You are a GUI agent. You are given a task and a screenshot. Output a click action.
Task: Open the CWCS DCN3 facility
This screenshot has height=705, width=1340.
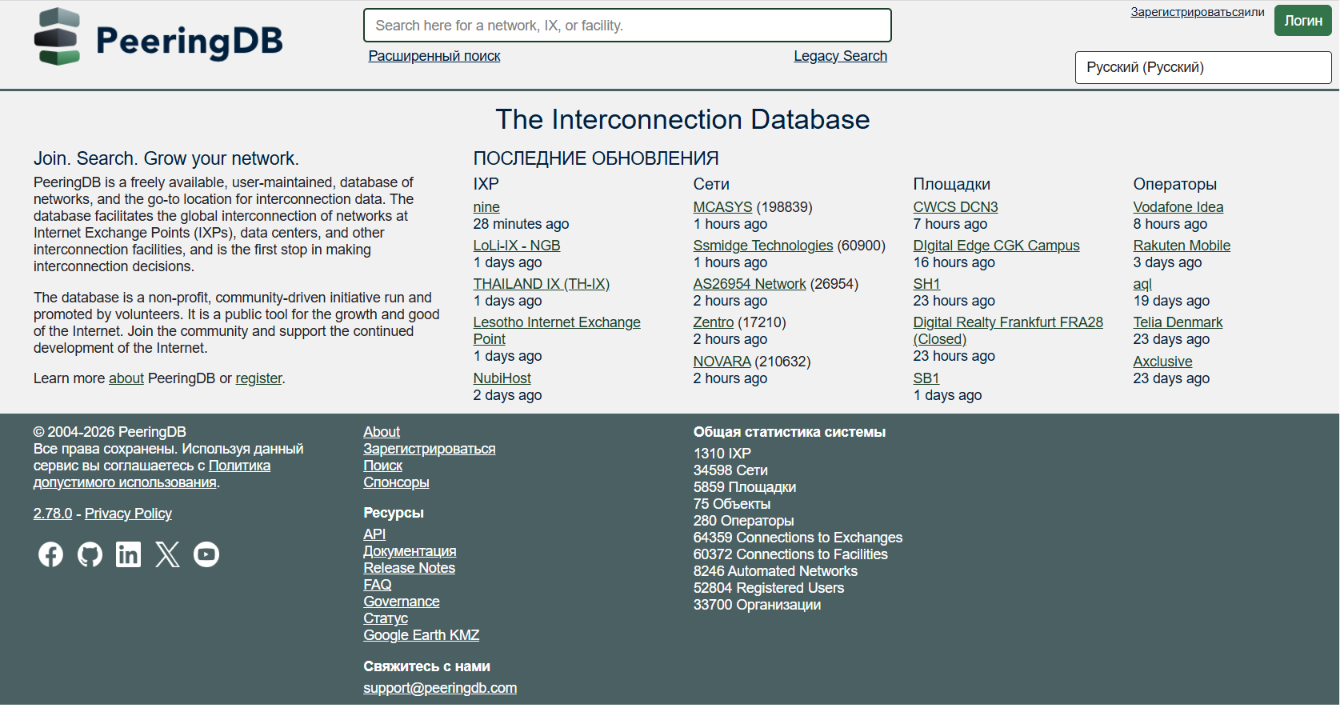click(955, 207)
